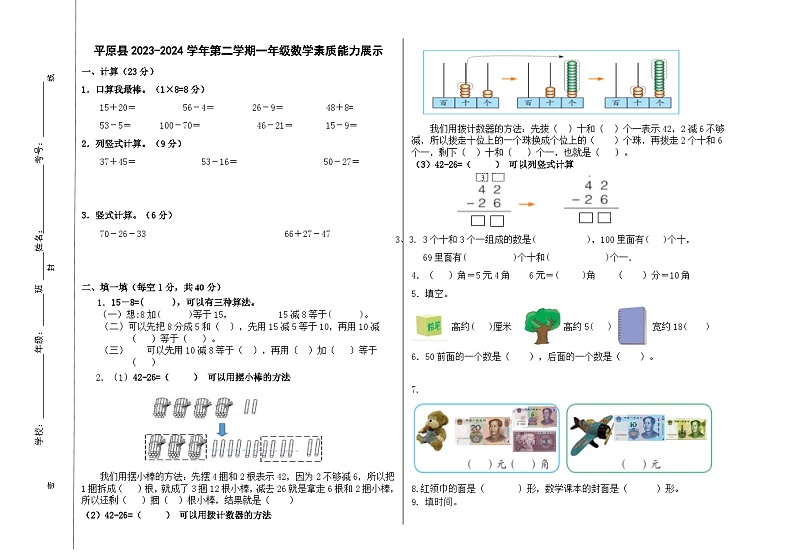Click the text 69里面有
Viewport: 794px width, 560px height.
pyautogui.click(x=445, y=257)
